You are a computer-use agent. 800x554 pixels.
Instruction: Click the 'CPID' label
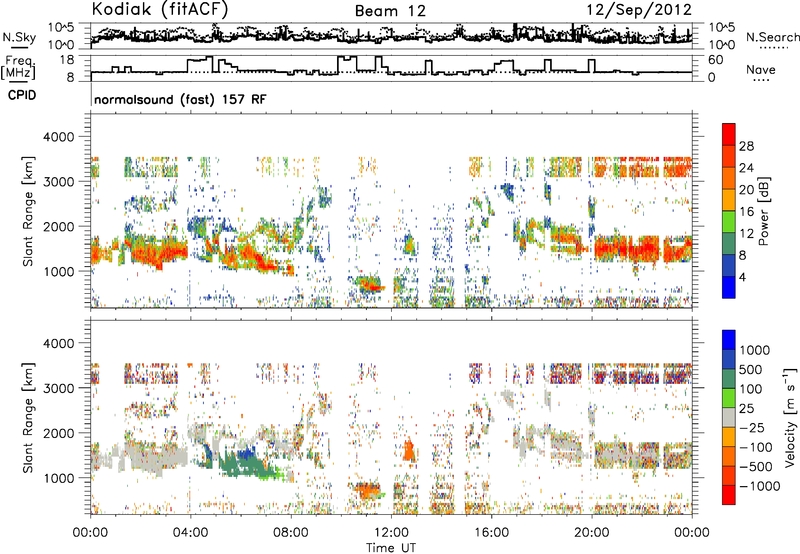(22, 95)
